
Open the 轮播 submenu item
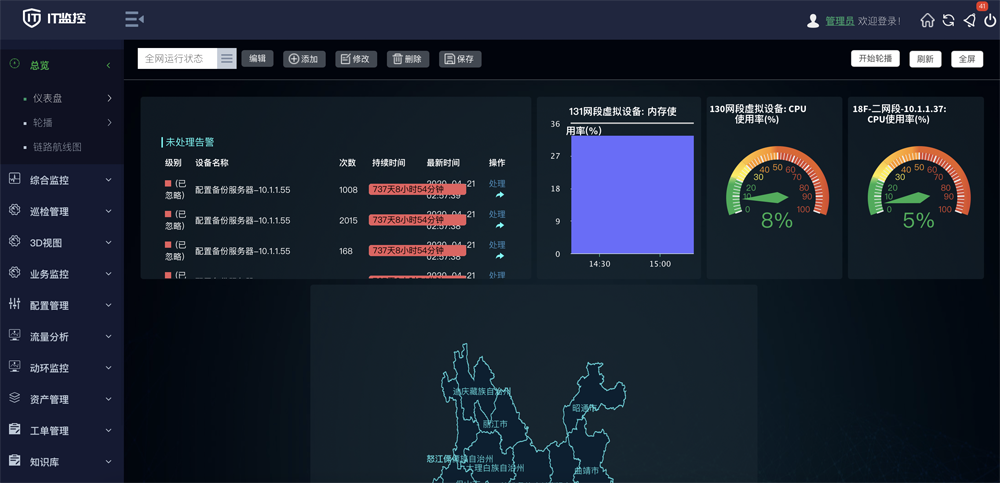click(42, 123)
